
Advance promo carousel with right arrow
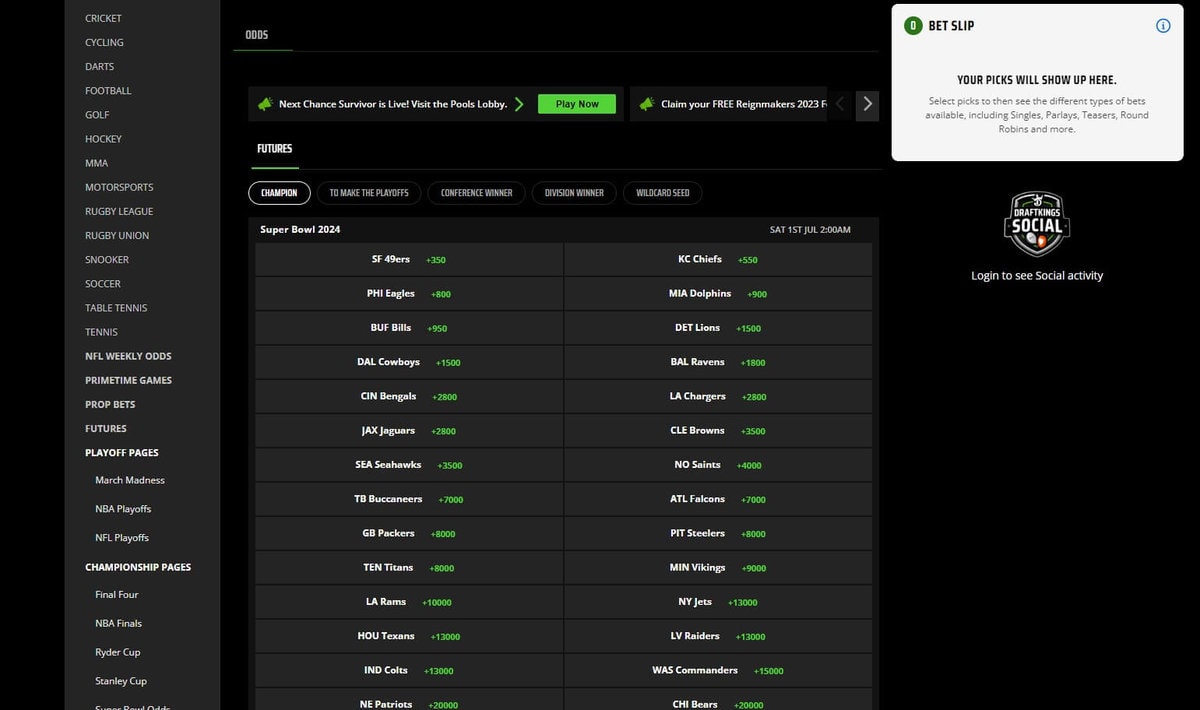pyautogui.click(x=867, y=104)
